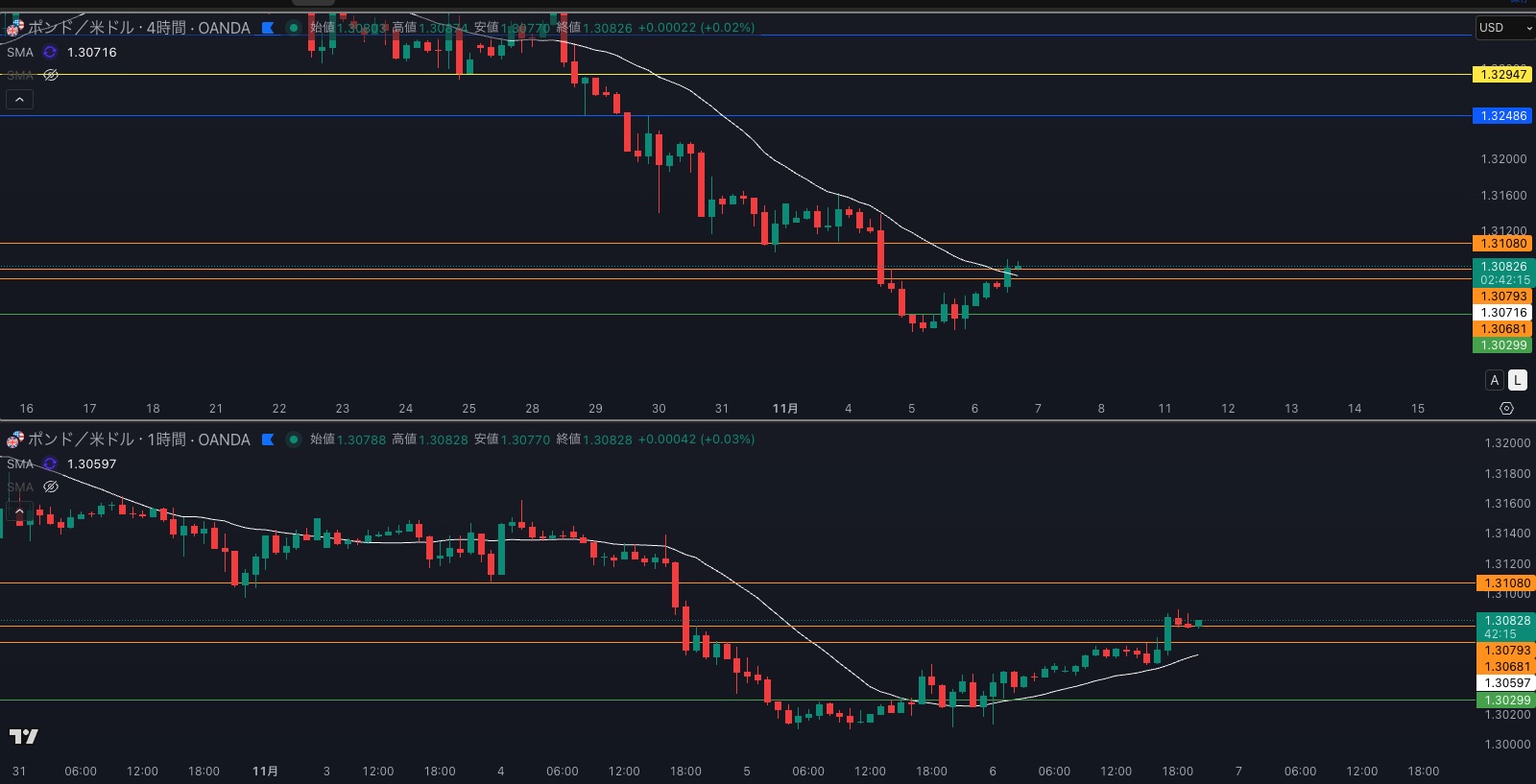Image resolution: width=1536 pixels, height=784 pixels.
Task: Click the purple SMA refresh icon in lower chart
Action: coord(50,463)
